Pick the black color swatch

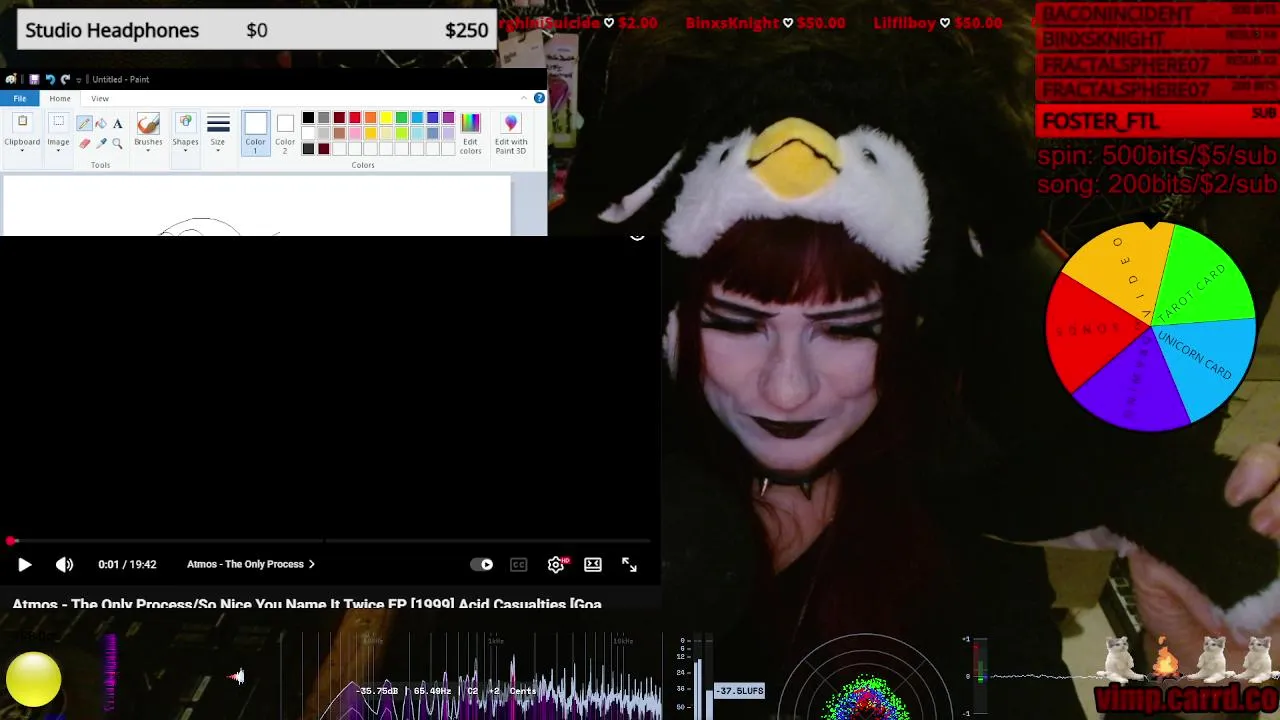pyautogui.click(x=308, y=118)
